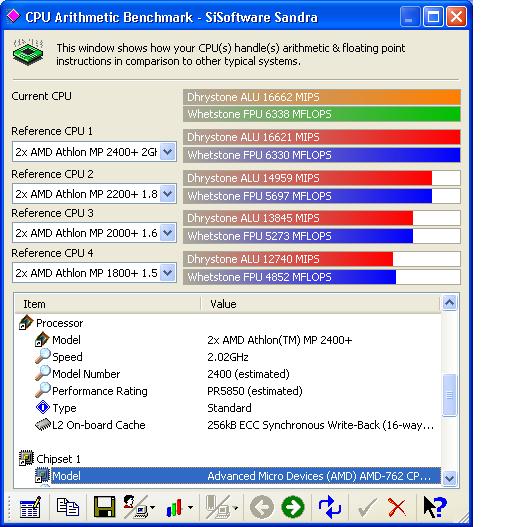Image resolution: width=512 pixels, height=527 pixels.
Task: Click the Whetstone FPU 4852 MFLOPS bar
Action: click(x=322, y=277)
